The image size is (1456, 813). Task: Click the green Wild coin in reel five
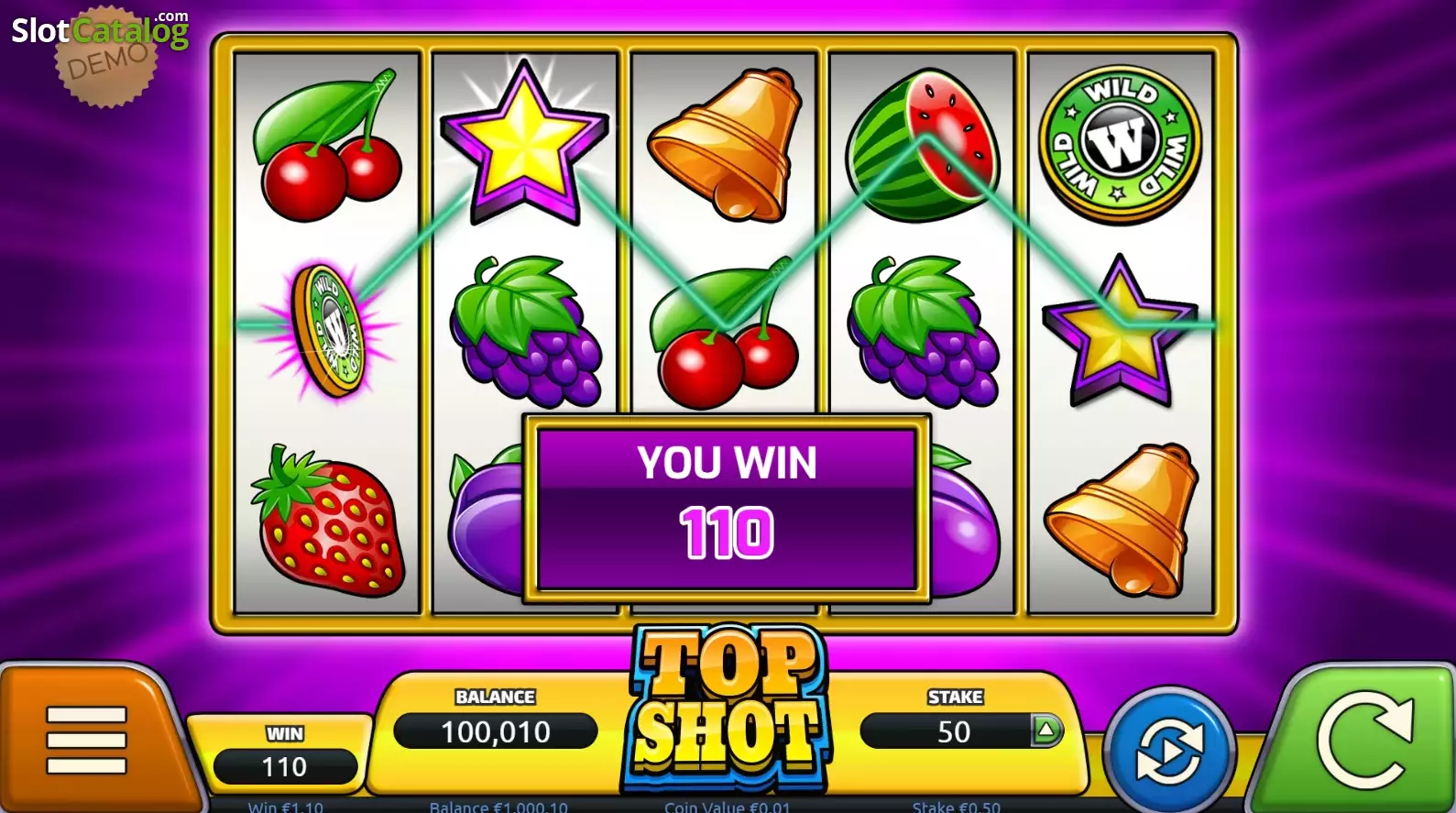pos(1119,145)
